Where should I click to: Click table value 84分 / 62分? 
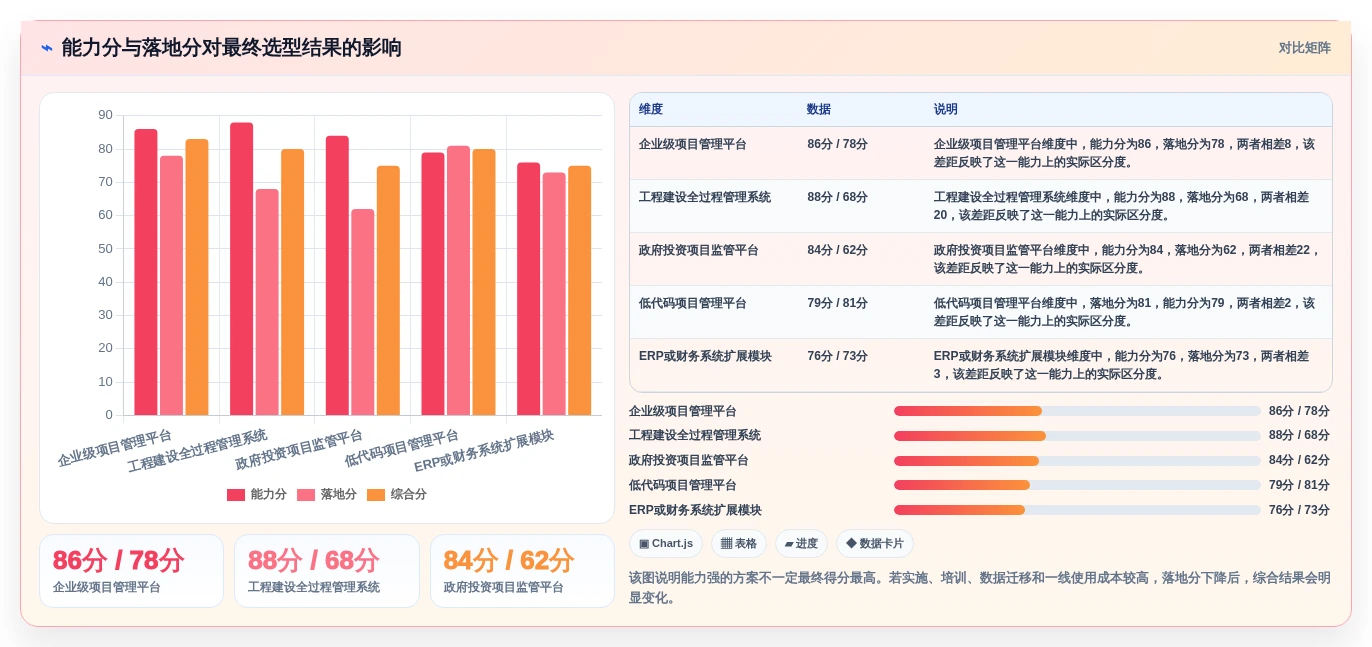[838, 250]
